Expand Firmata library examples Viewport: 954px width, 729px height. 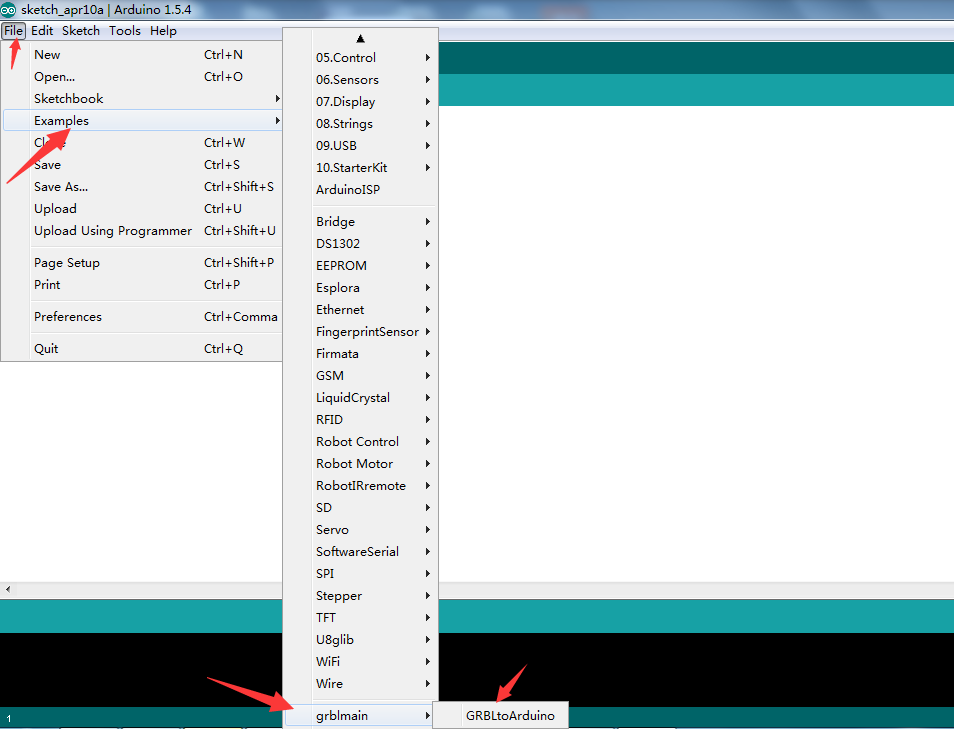[361, 354]
